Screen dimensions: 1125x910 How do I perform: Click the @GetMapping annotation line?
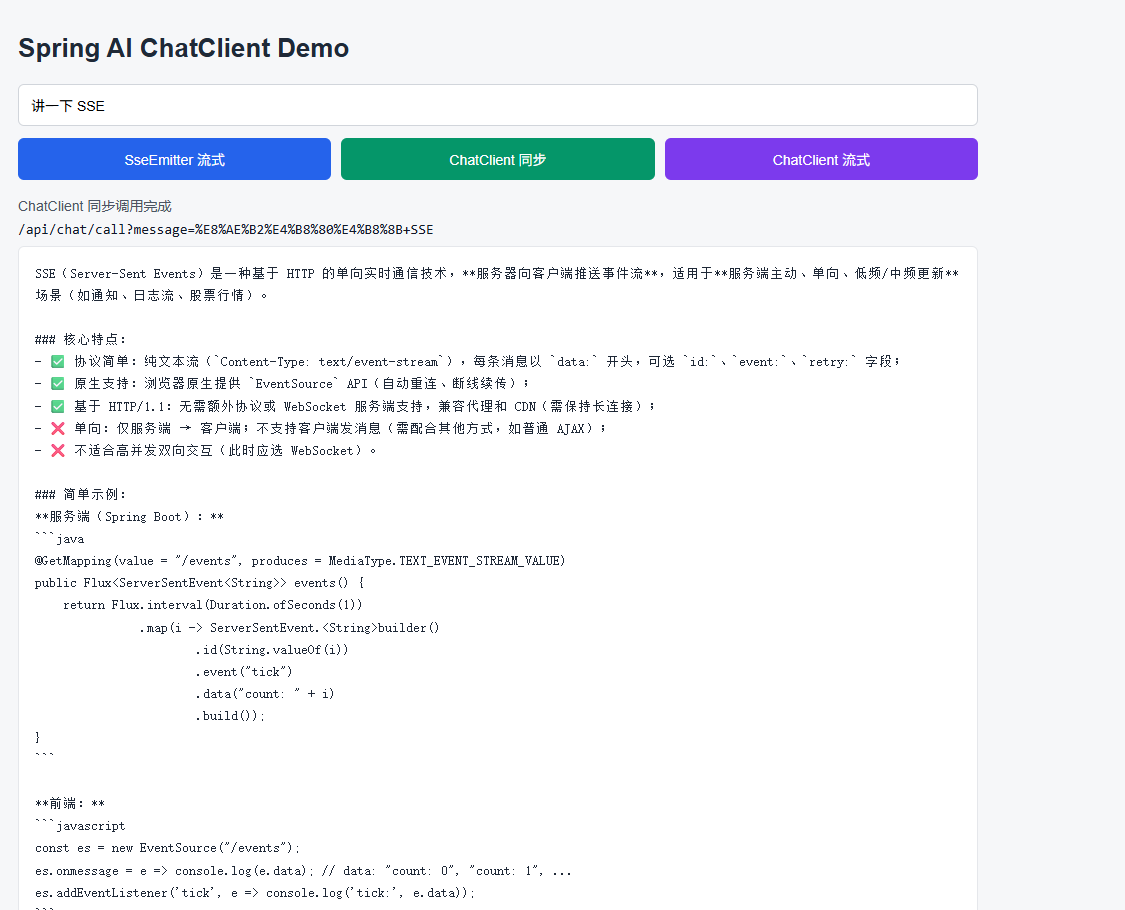[x=300, y=560]
